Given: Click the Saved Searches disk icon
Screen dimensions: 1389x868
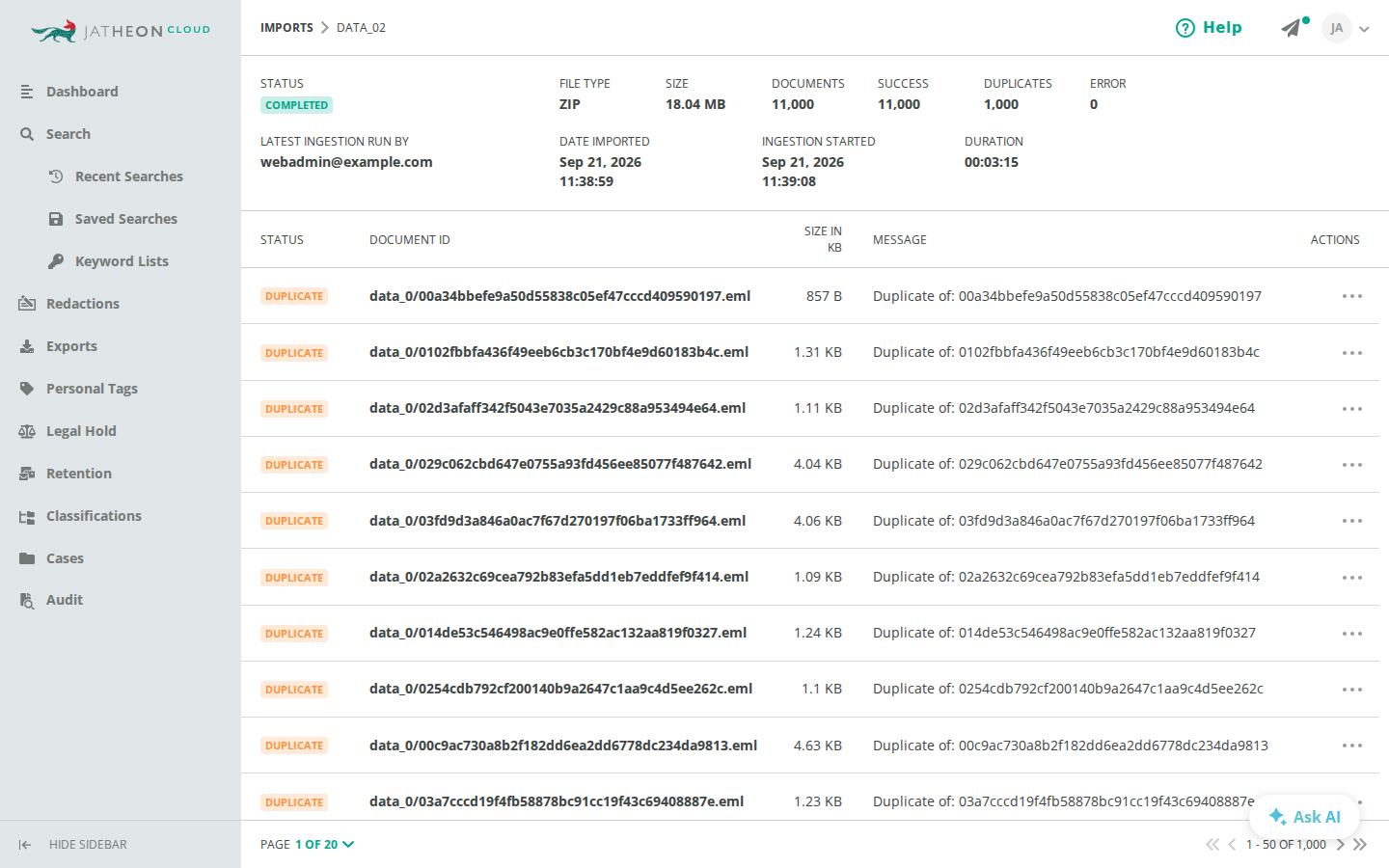Looking at the screenshot, I should pos(56,219).
